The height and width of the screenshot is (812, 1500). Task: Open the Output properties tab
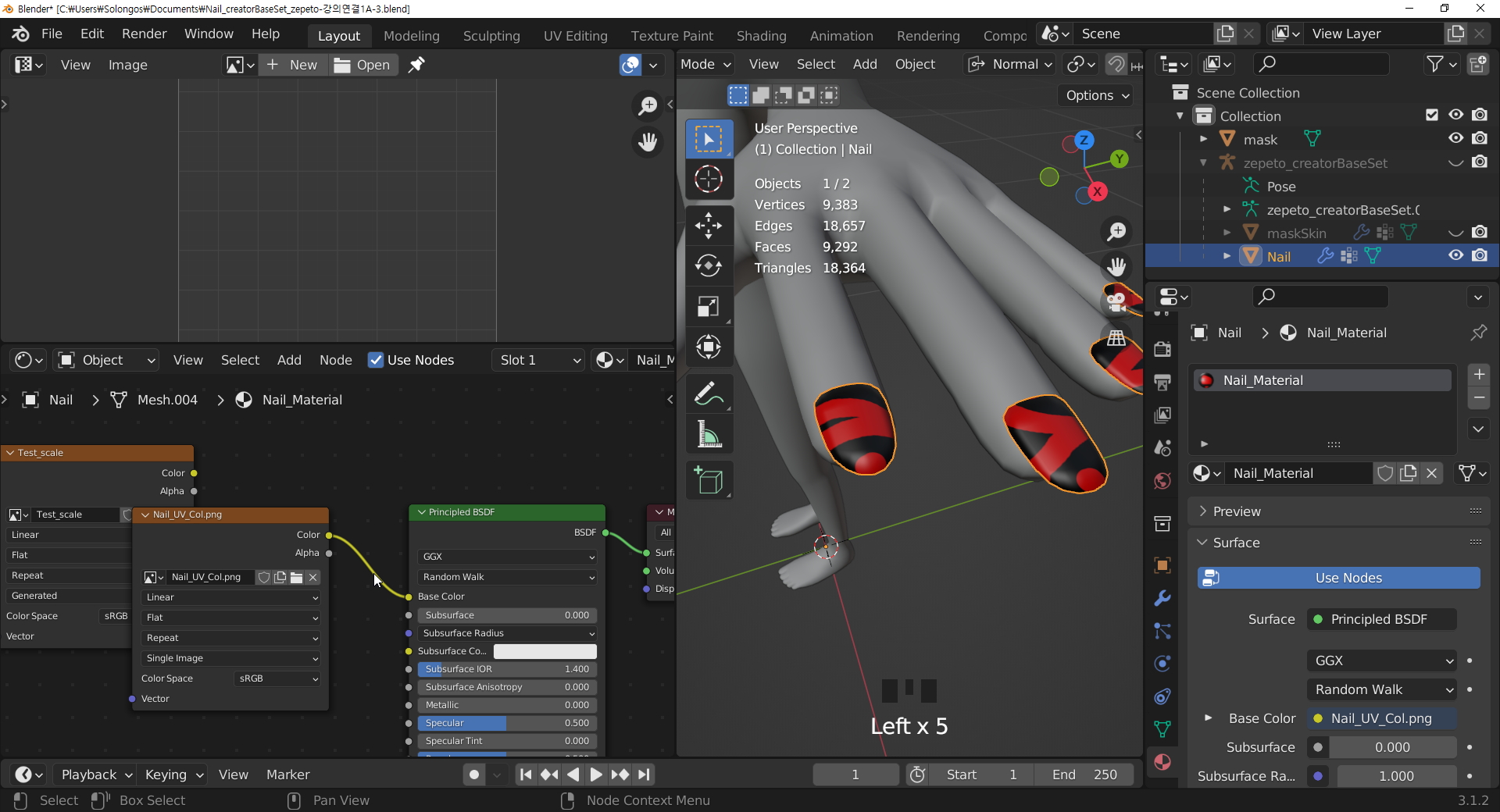(x=1162, y=382)
